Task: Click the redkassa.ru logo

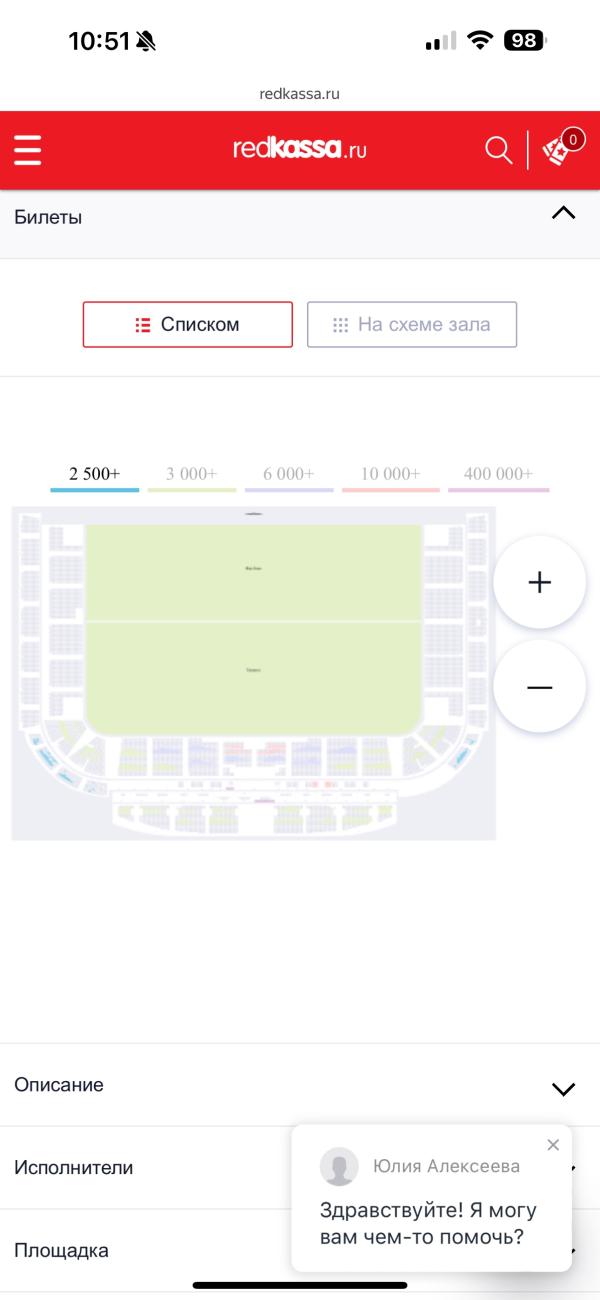Action: click(300, 150)
